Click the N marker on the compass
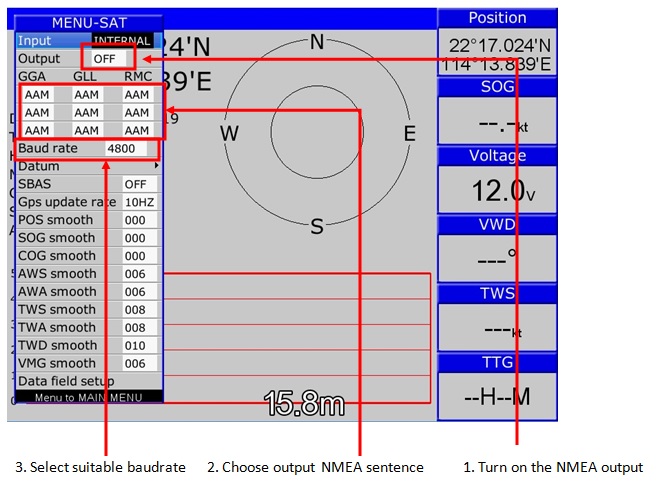Viewport: 656px width, 486px height. pos(317,42)
